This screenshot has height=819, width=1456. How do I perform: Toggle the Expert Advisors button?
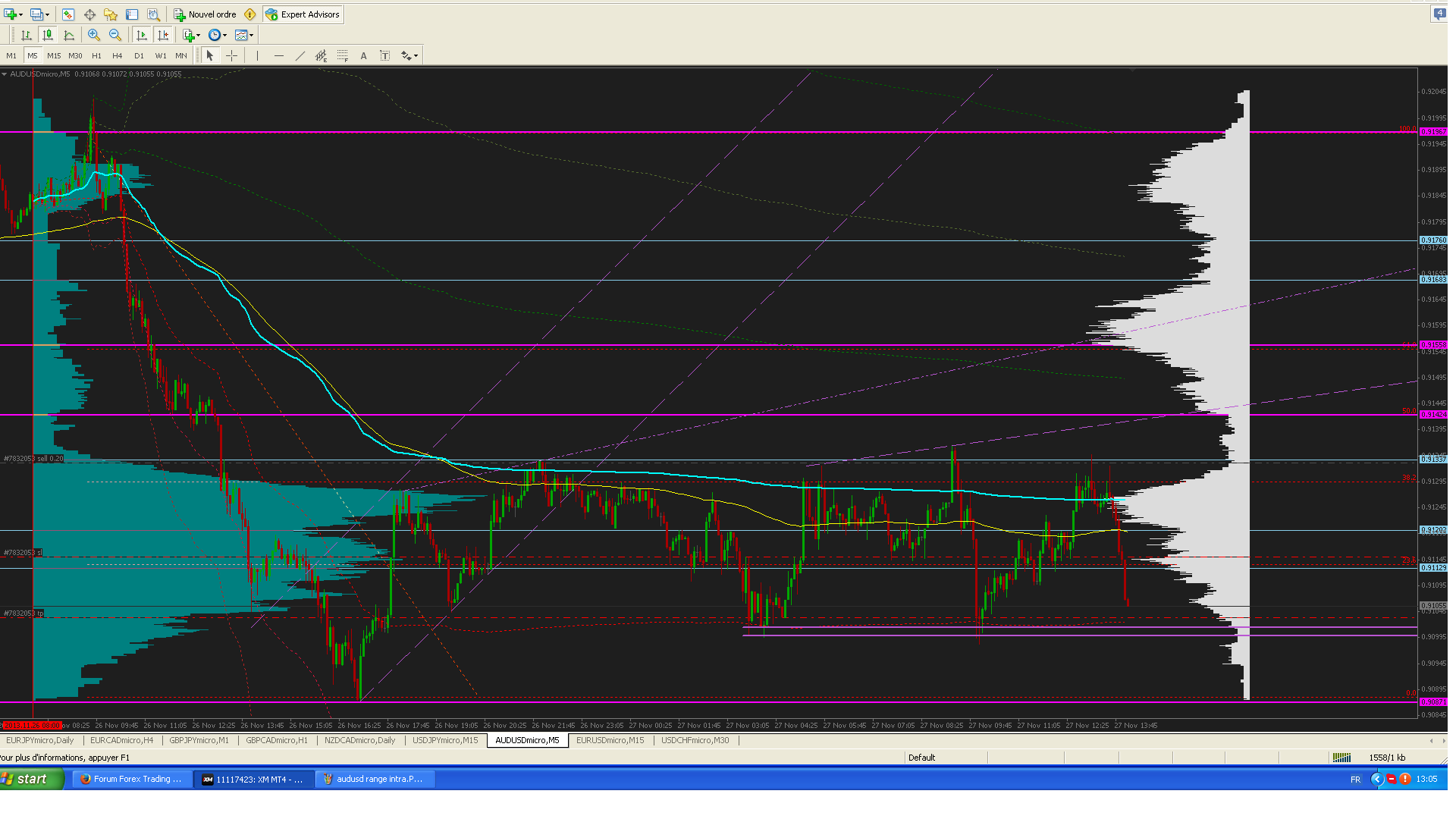pyautogui.click(x=303, y=14)
